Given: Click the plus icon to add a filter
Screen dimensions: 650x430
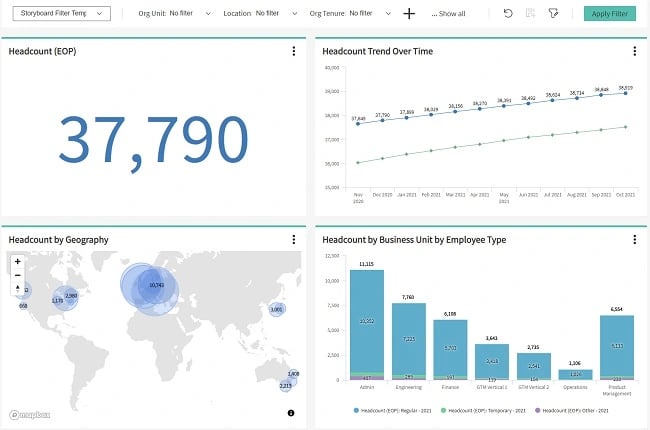Looking at the screenshot, I should tap(409, 14).
